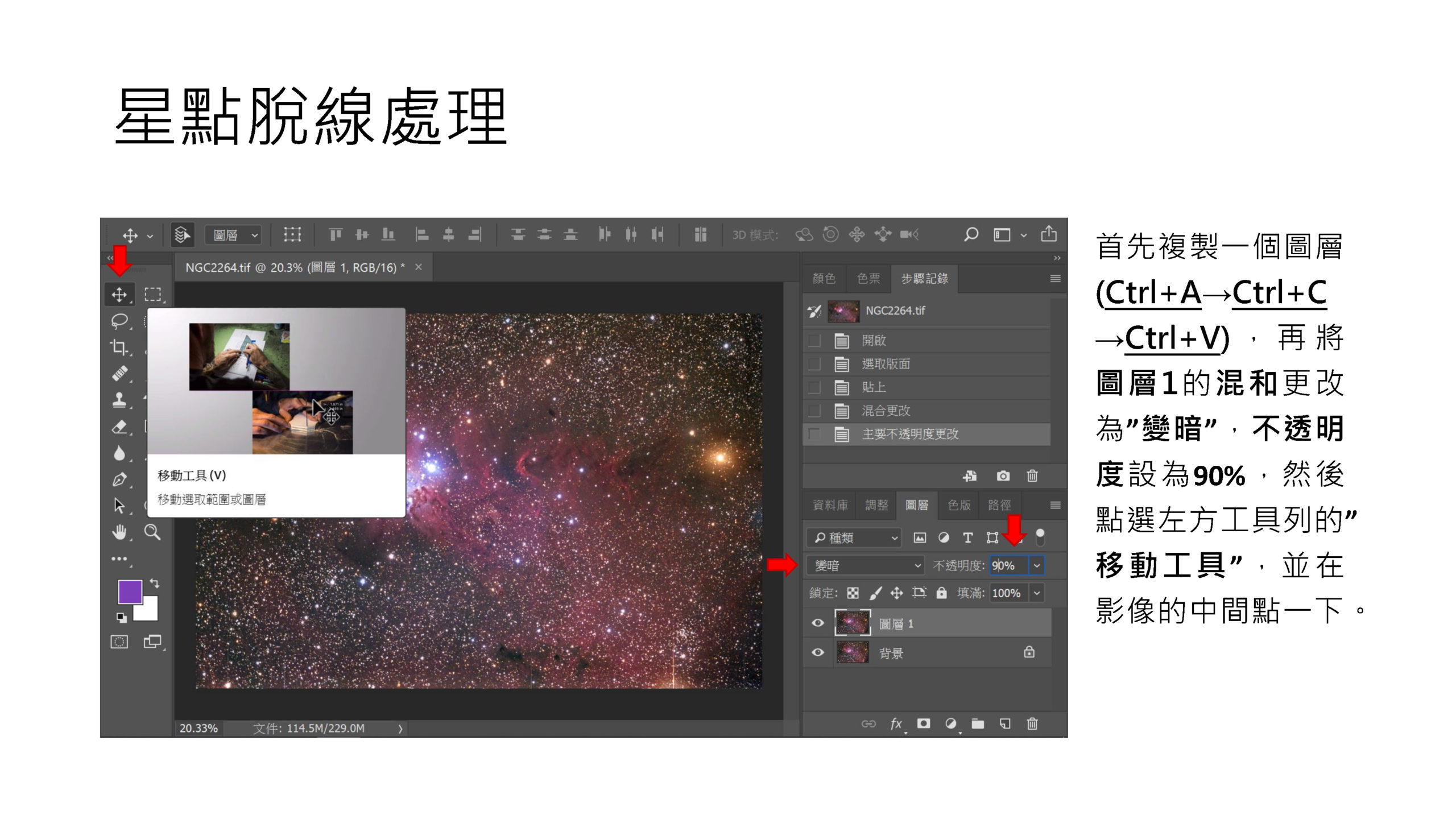1456x819 pixels.
Task: Select the Rectangular Marquee tool
Action: coord(152,295)
